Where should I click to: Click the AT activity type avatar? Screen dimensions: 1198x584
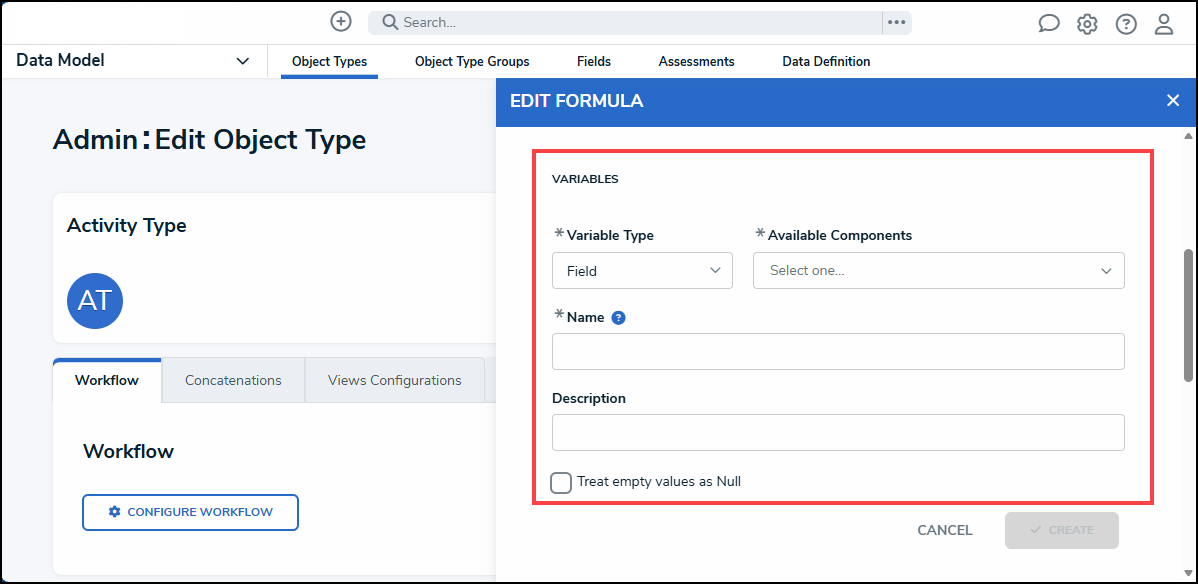pos(95,301)
